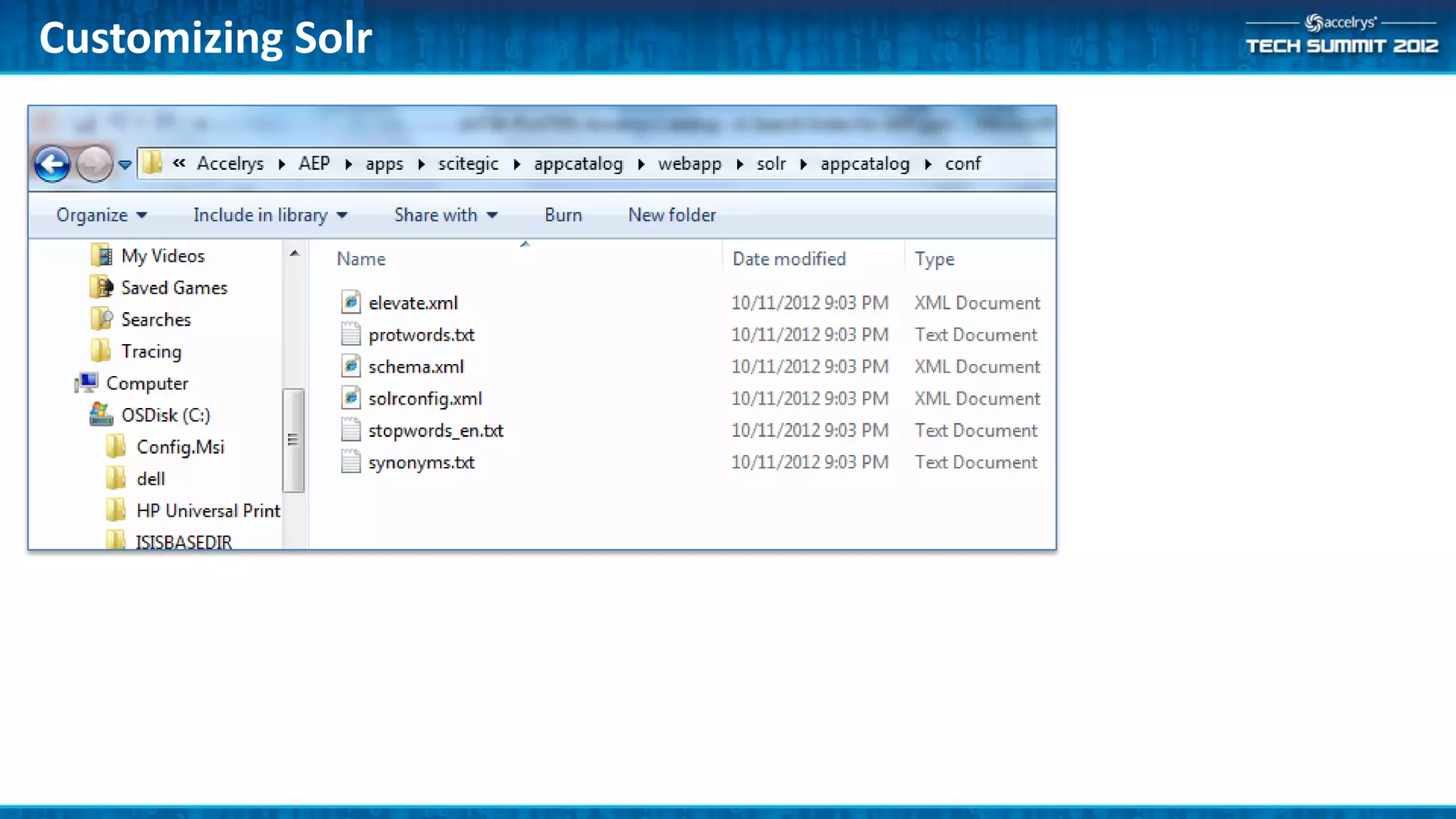
Task: Select OSDisk (C:) in navigation tree
Action: (x=166, y=415)
